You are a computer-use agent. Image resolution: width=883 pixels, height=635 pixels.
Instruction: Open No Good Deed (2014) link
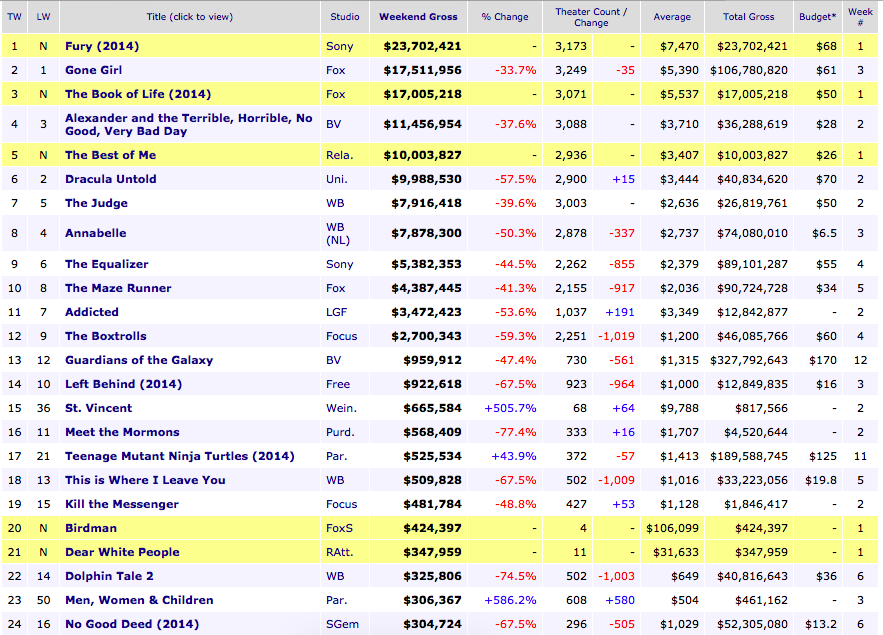tap(132, 624)
